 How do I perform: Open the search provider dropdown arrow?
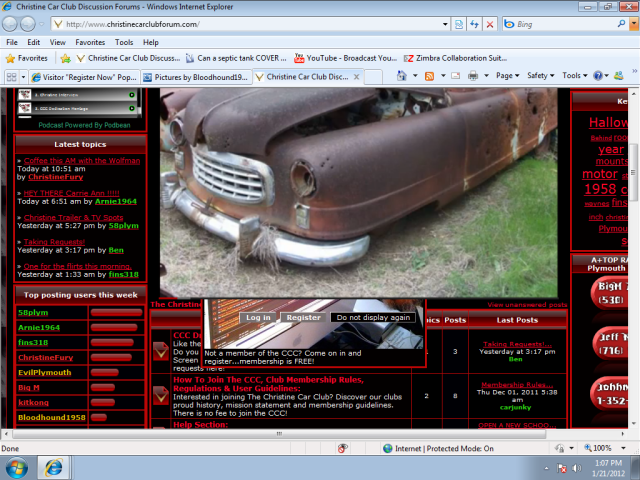click(x=634, y=24)
